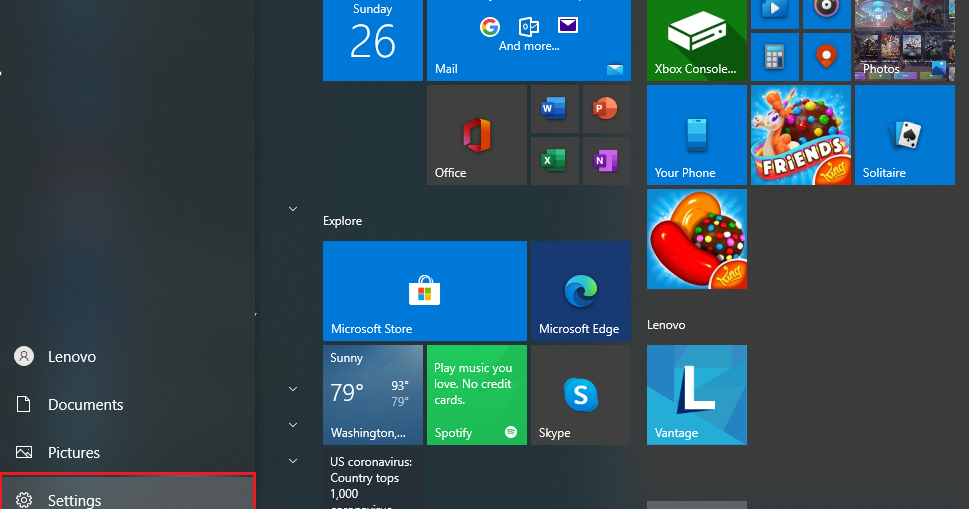Open the US coronavirus news tile
The image size is (969, 509).
pos(373,479)
